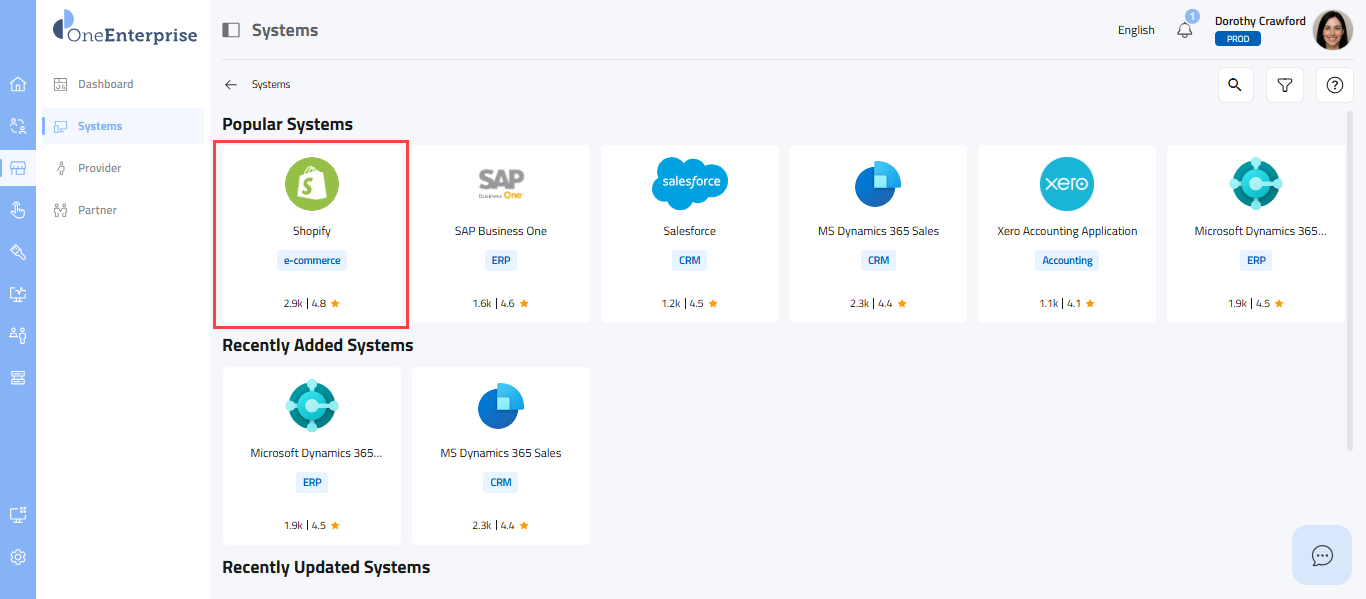
Task: Click the OneEnterprise logo
Action: pos(125,29)
